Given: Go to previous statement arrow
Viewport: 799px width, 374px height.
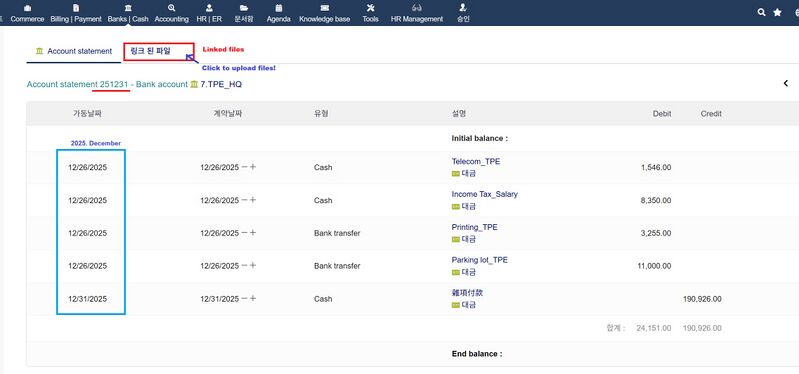Looking at the screenshot, I should pyautogui.click(x=786, y=83).
